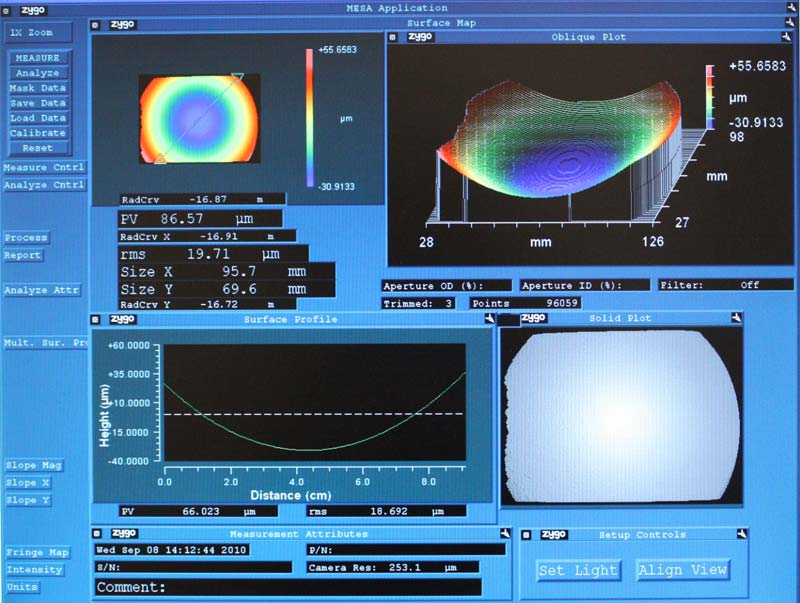
Task: Click the Surface Profile window menu icon
Action: coord(95,319)
